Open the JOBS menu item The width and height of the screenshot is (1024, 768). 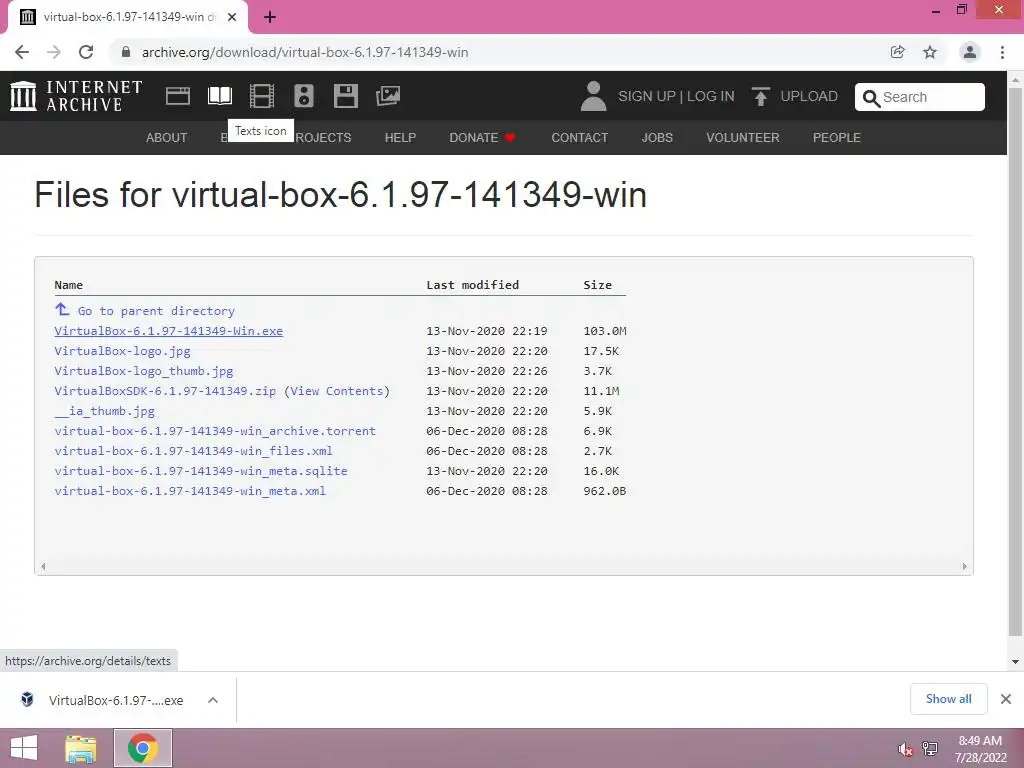tap(657, 138)
